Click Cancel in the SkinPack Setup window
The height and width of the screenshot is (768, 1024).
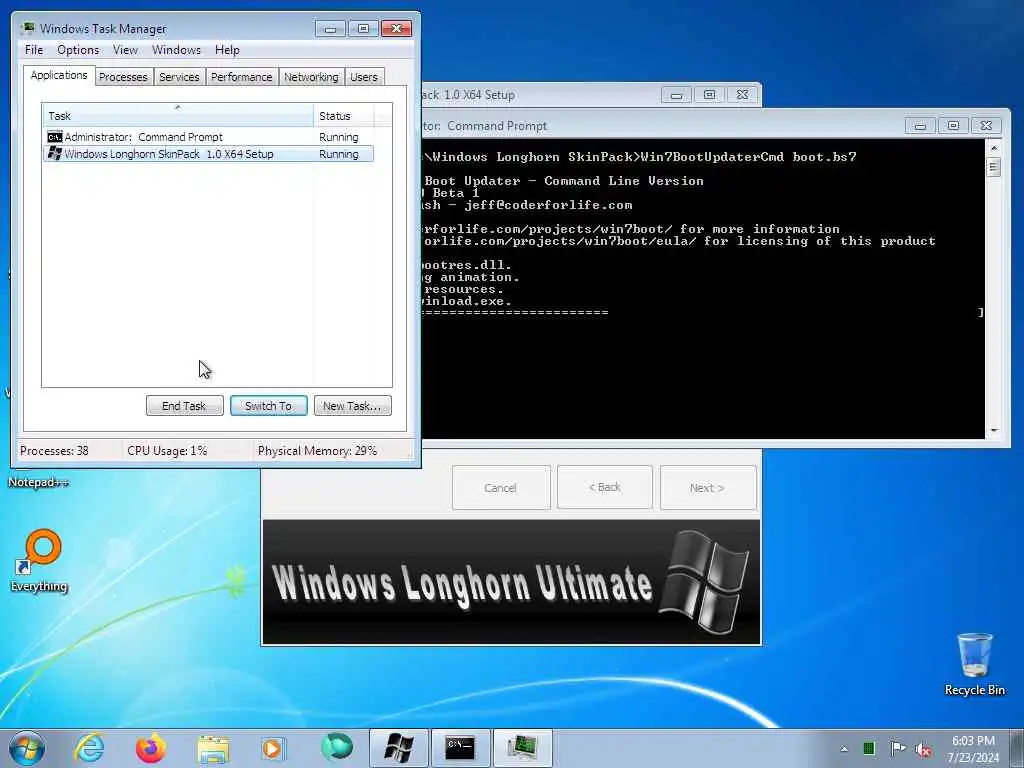(x=501, y=488)
